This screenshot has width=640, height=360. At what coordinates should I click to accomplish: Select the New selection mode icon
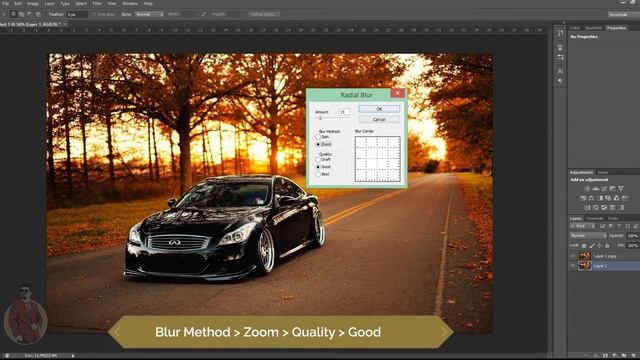pos(13,14)
